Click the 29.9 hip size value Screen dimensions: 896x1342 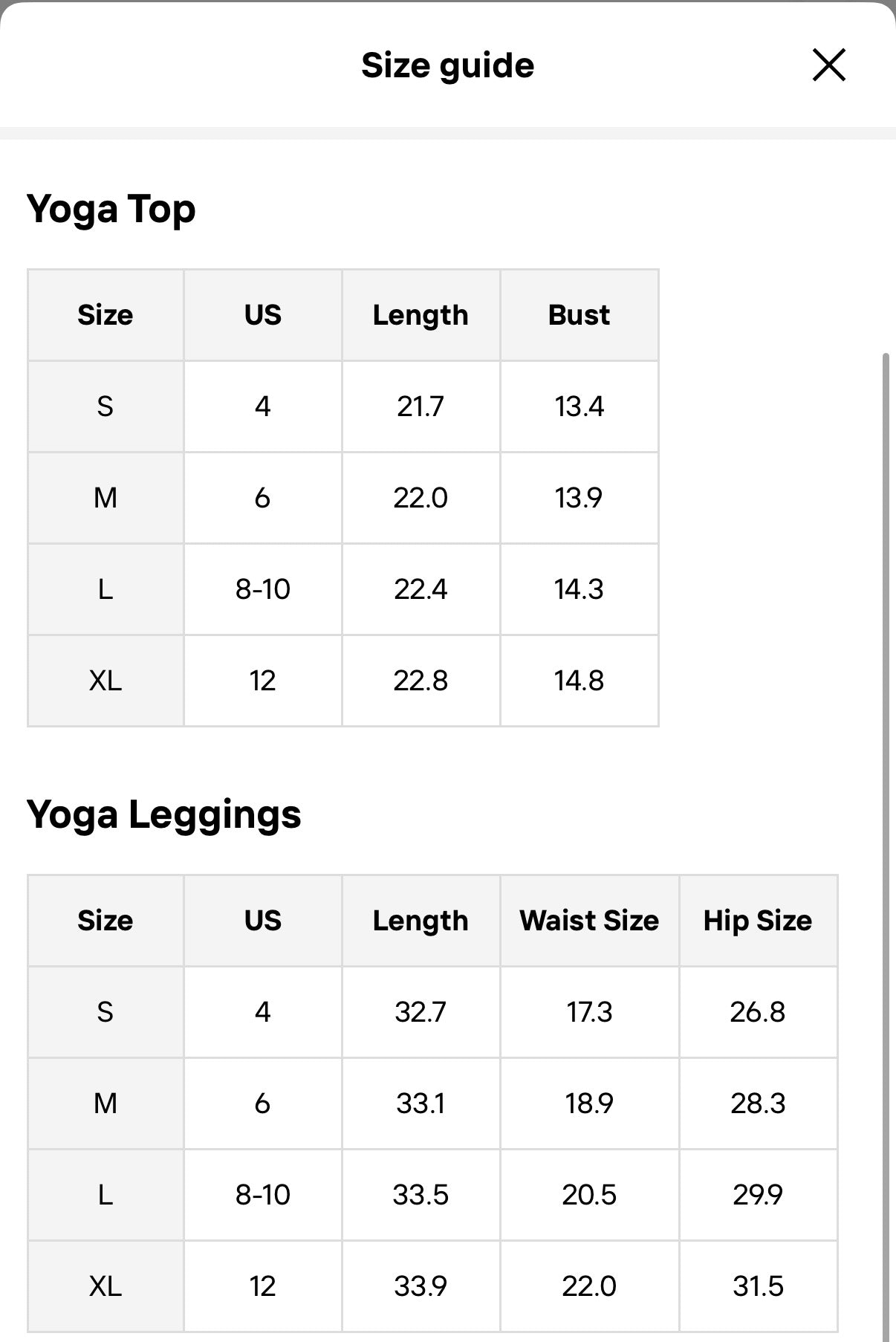pyautogui.click(x=758, y=1195)
